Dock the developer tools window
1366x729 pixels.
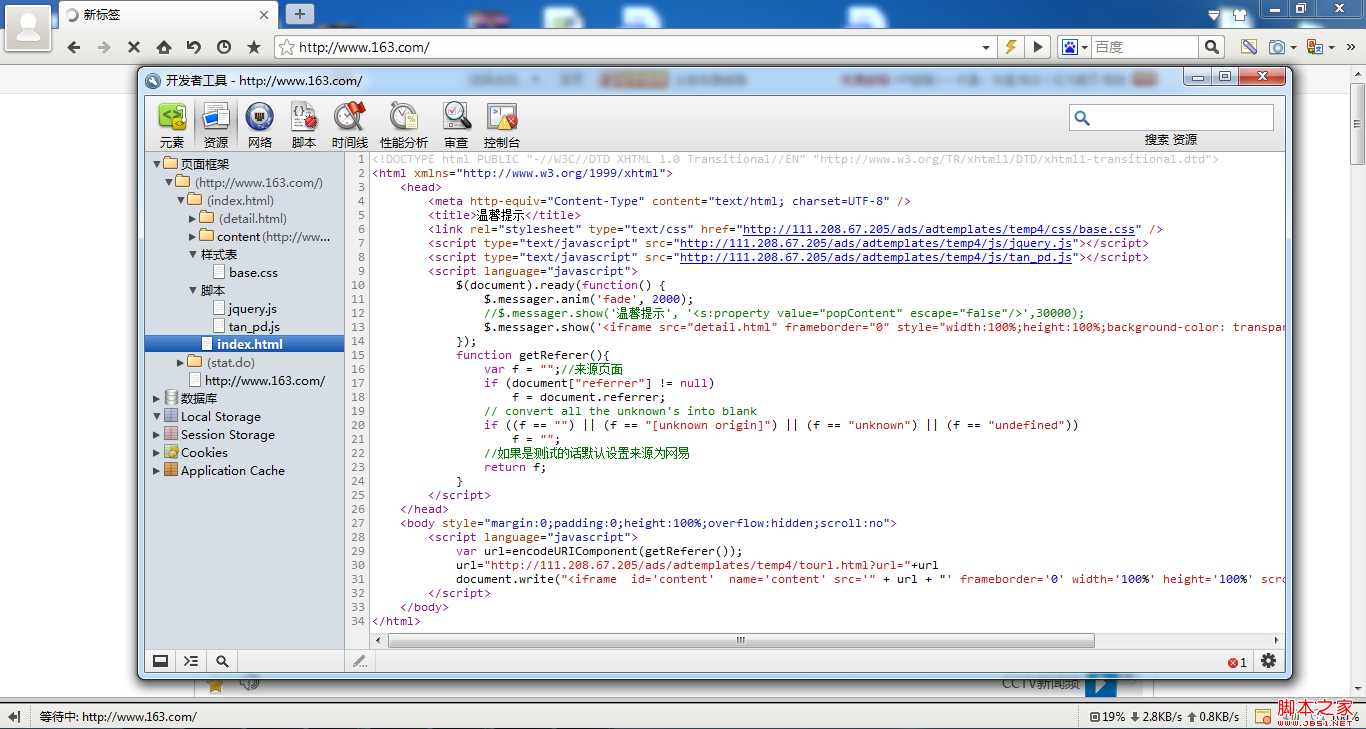pos(160,661)
